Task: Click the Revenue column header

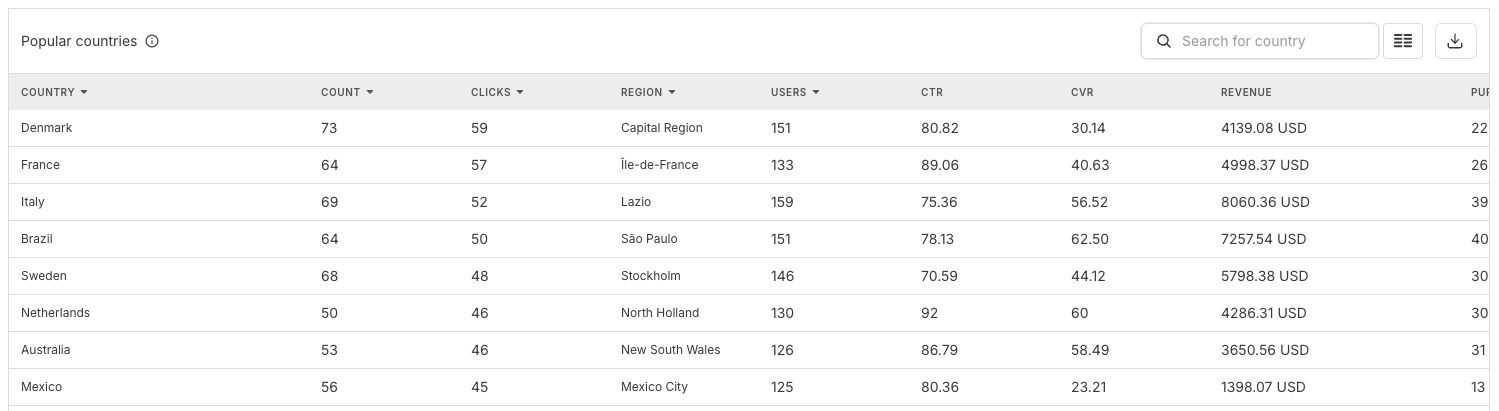Action: pos(1246,92)
